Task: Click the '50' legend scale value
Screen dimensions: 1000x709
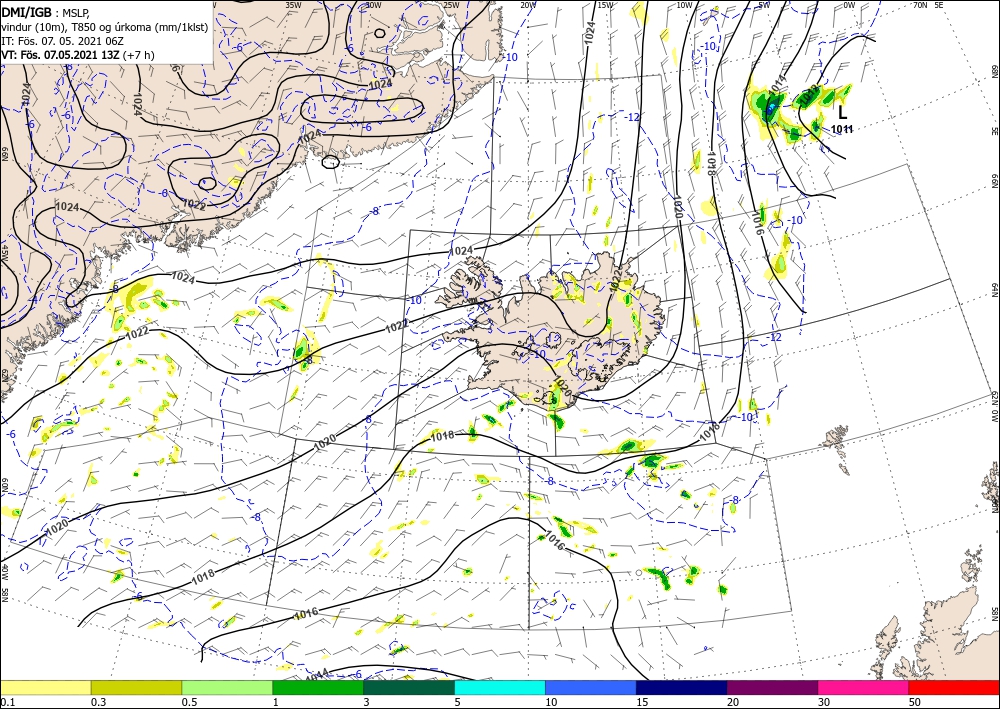Action: [915, 702]
